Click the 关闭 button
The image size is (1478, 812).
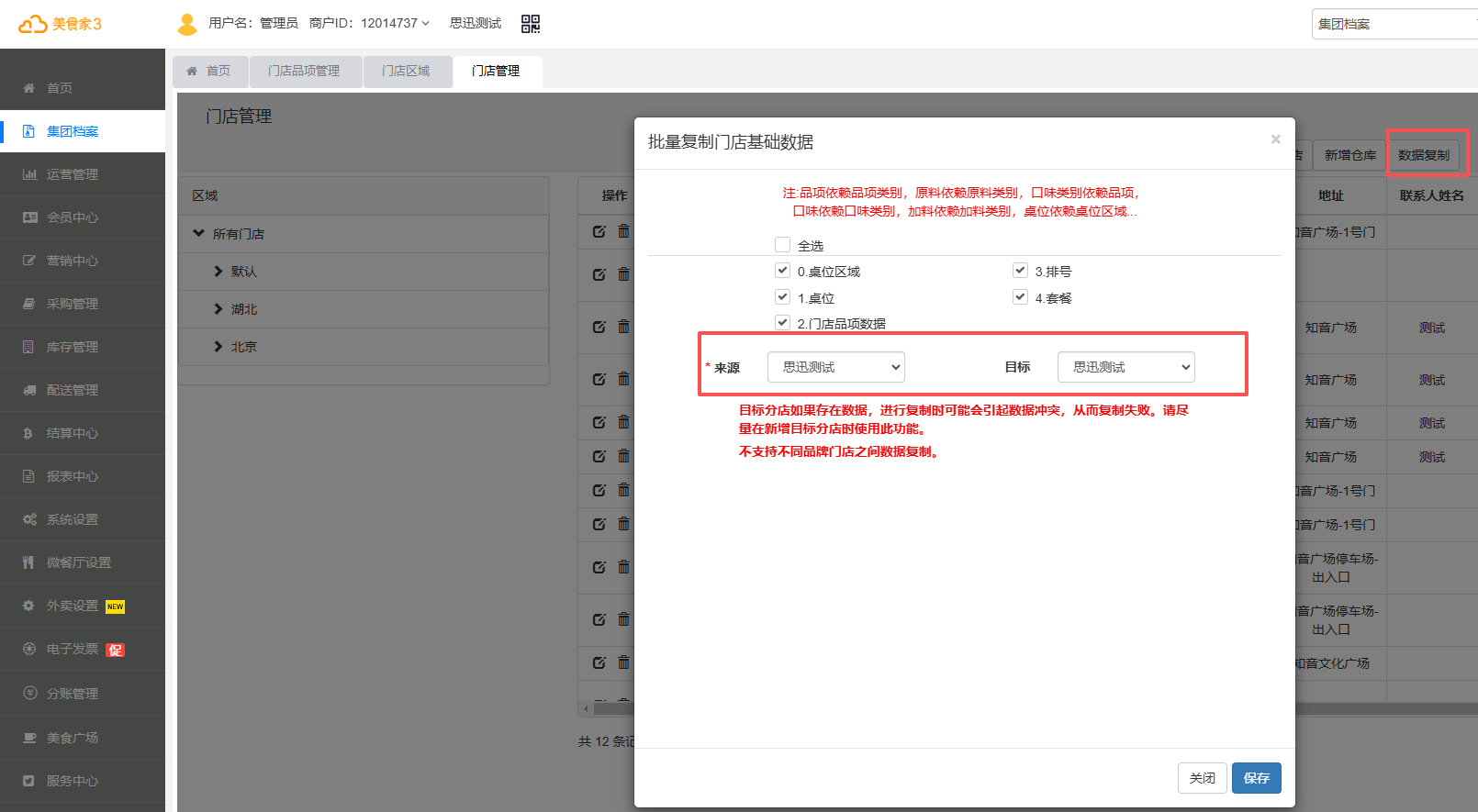point(1202,778)
